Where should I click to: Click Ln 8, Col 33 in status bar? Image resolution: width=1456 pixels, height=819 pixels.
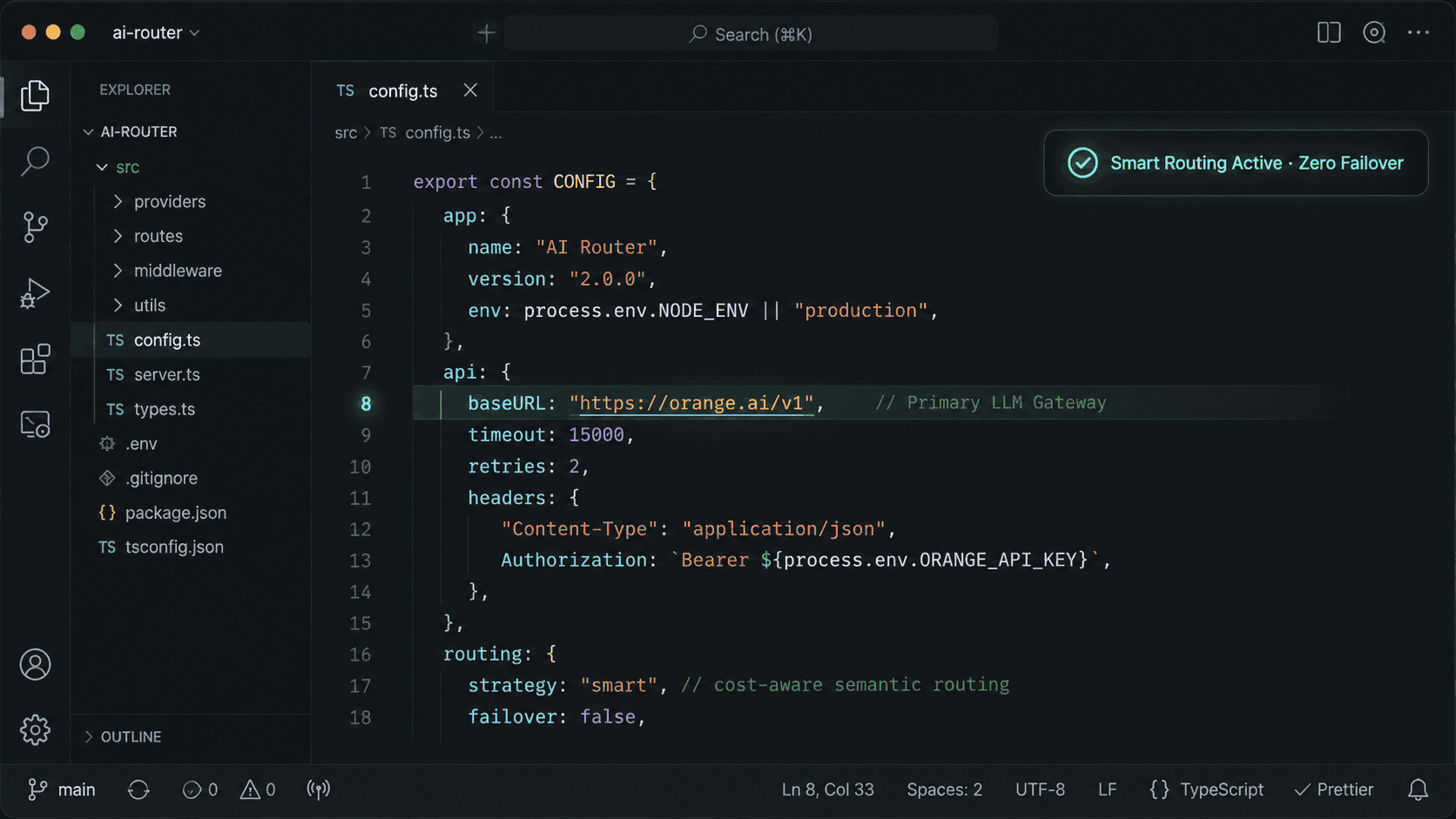pos(827,789)
